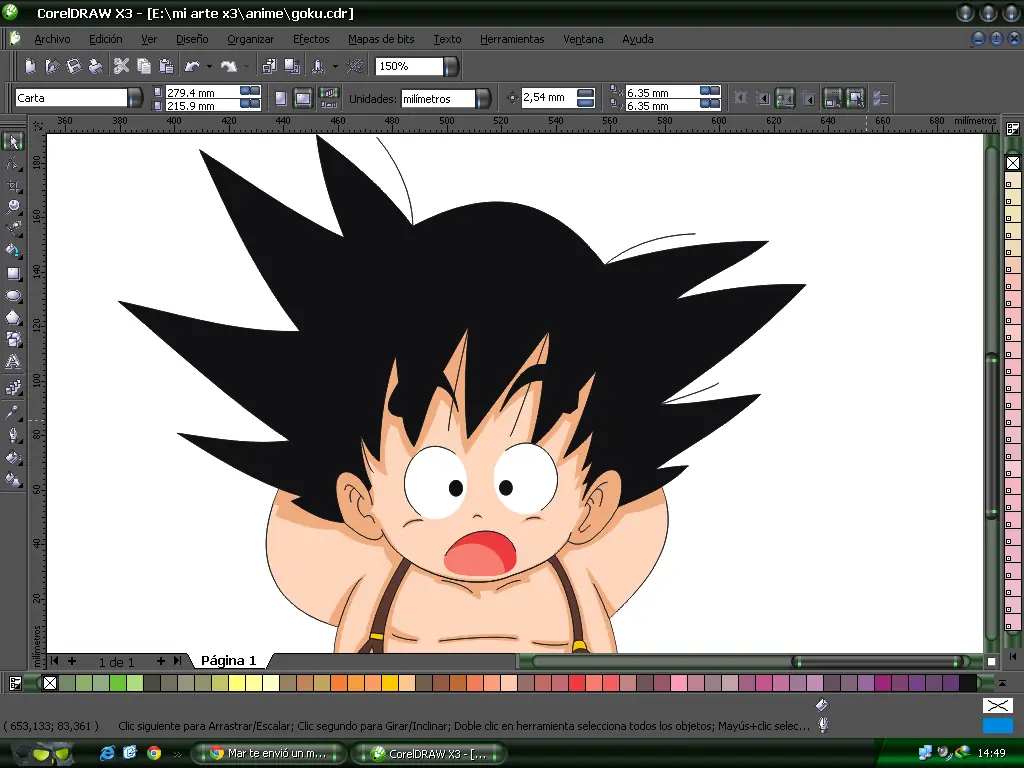Screen dimensions: 1024x768
Task: Click the Redo arrow icon
Action: pyautogui.click(x=229, y=66)
